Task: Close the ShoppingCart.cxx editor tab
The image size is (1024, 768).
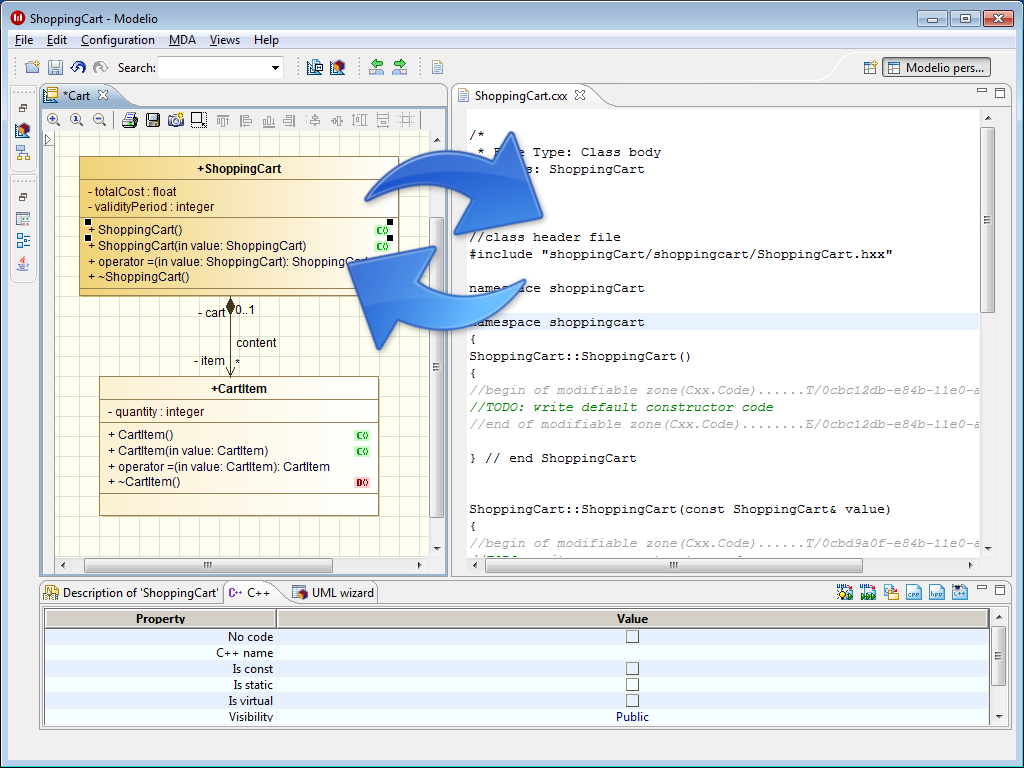Action: [580, 95]
